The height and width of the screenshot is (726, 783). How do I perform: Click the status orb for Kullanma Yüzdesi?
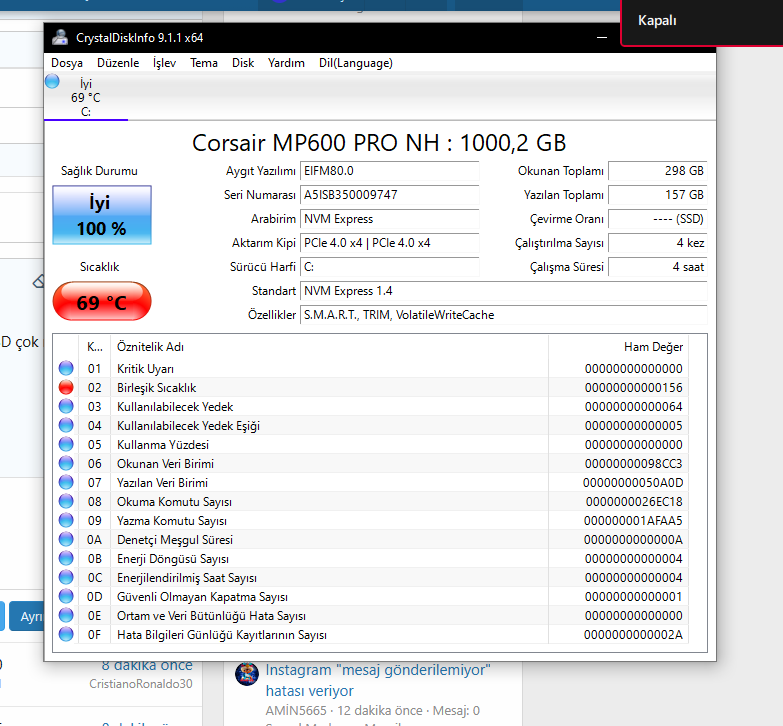[66, 444]
